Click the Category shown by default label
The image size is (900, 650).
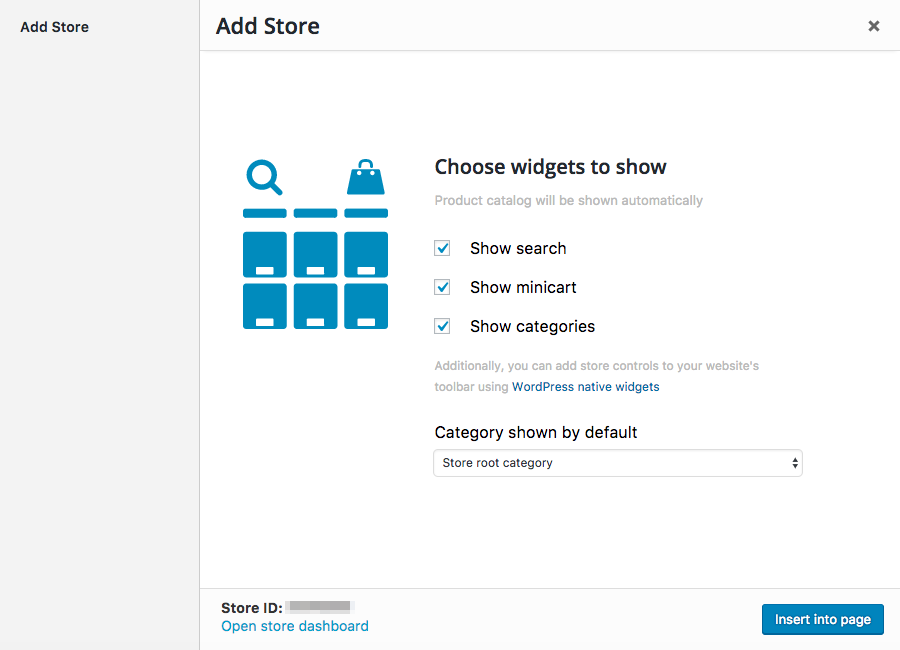536,432
